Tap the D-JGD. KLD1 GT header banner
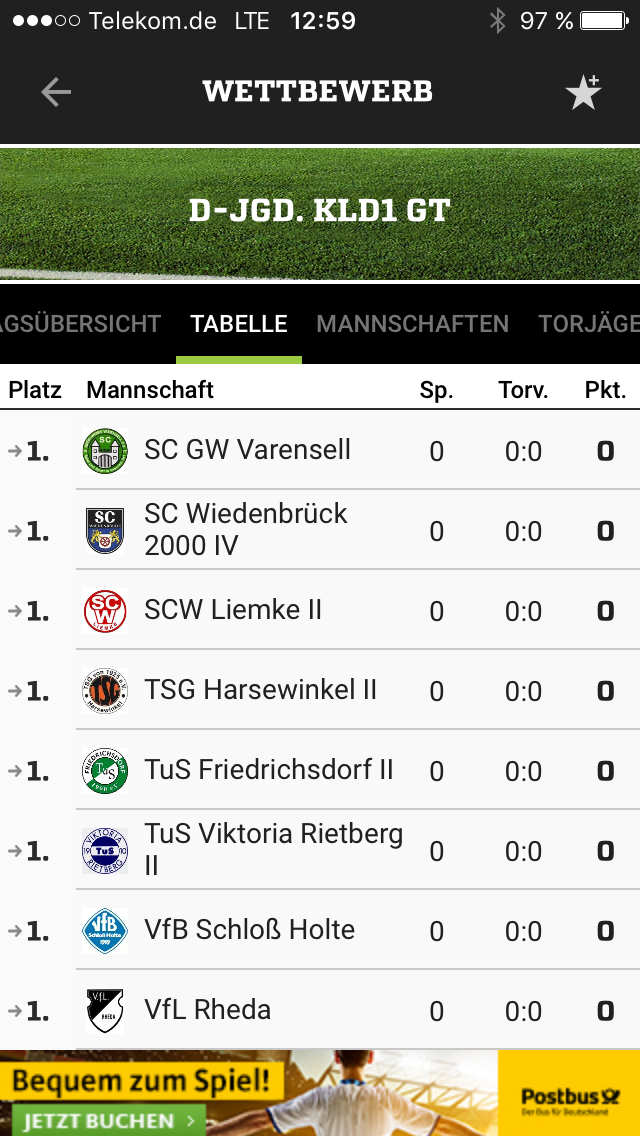 [320, 212]
